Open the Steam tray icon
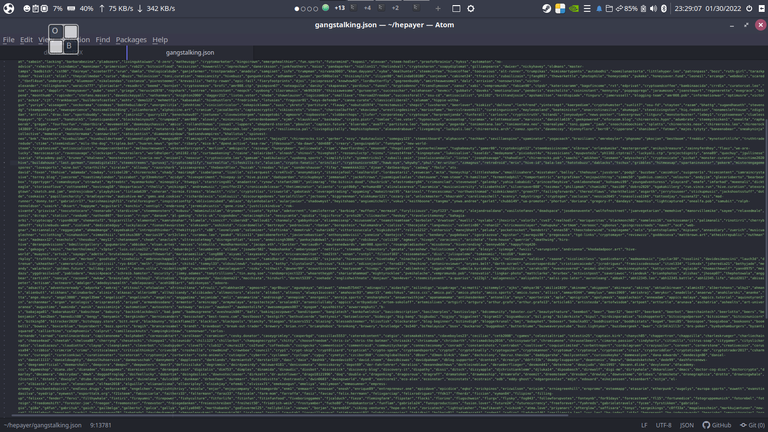This screenshot has width=768, height=432. (x=547, y=8)
